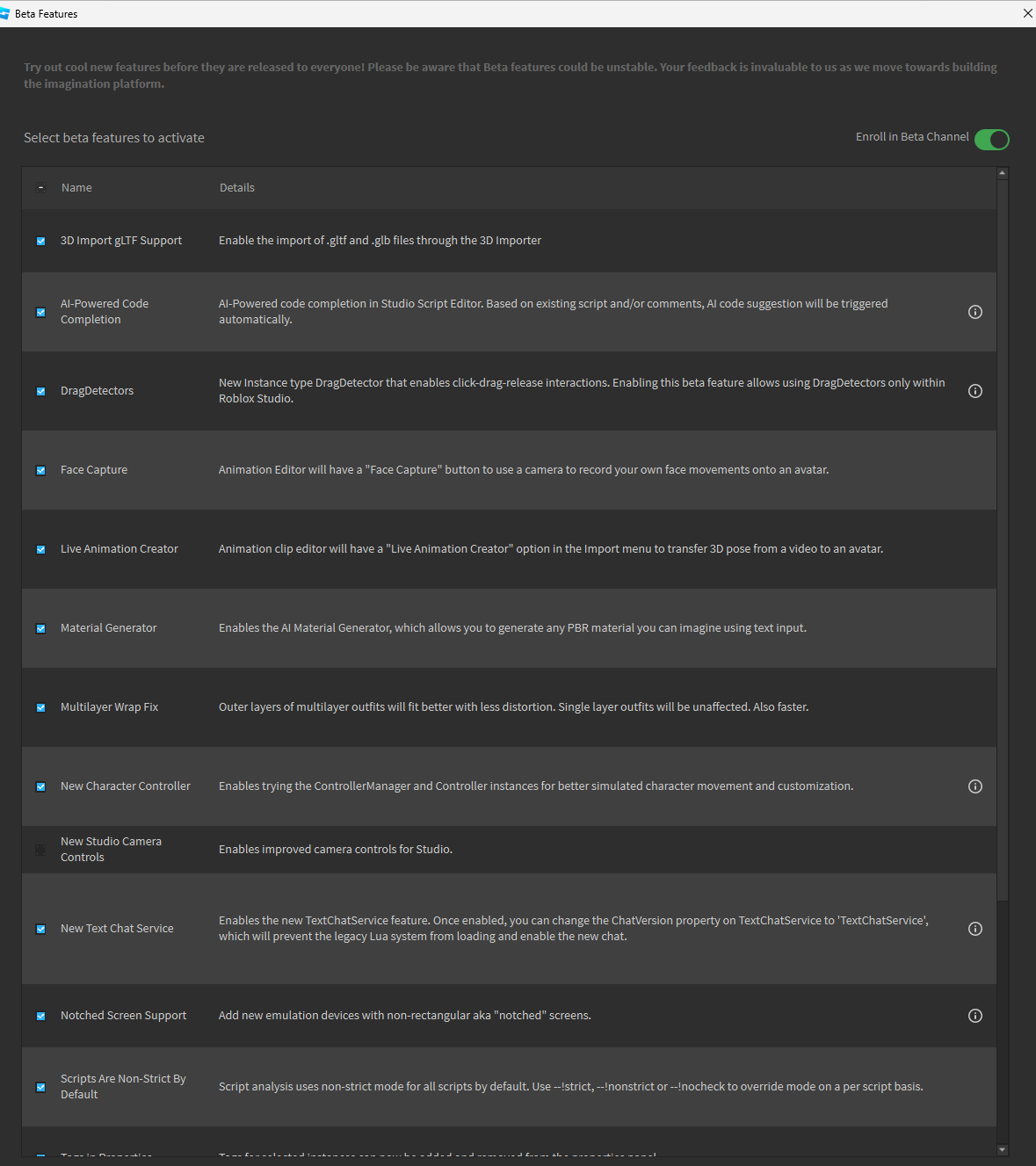Click the Beta Features window title
This screenshot has width=1036, height=1166.
click(x=47, y=14)
